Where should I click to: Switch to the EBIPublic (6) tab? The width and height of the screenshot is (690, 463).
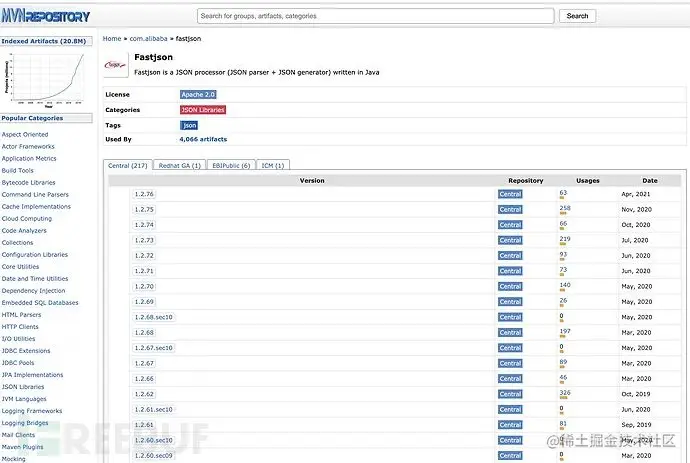[x=231, y=165]
